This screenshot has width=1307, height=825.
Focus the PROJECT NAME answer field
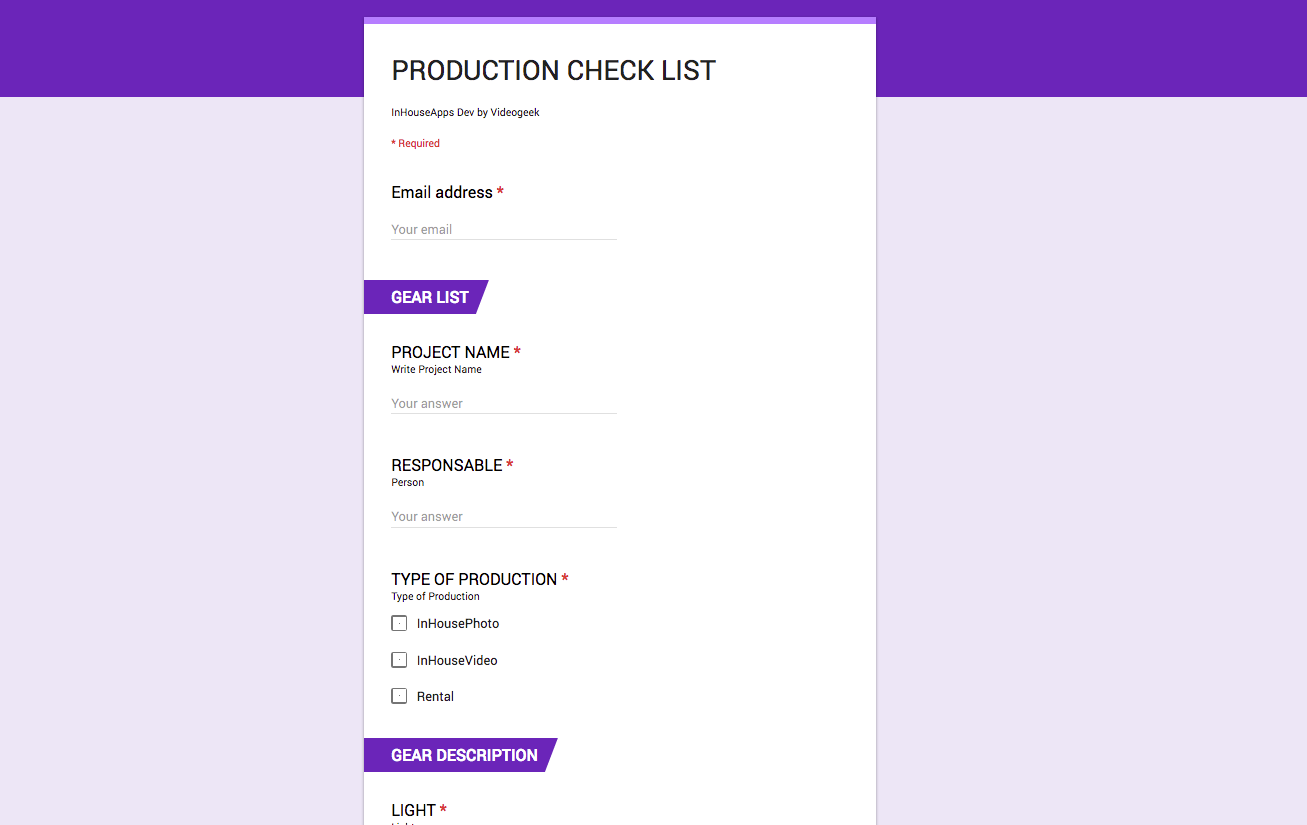click(x=503, y=403)
